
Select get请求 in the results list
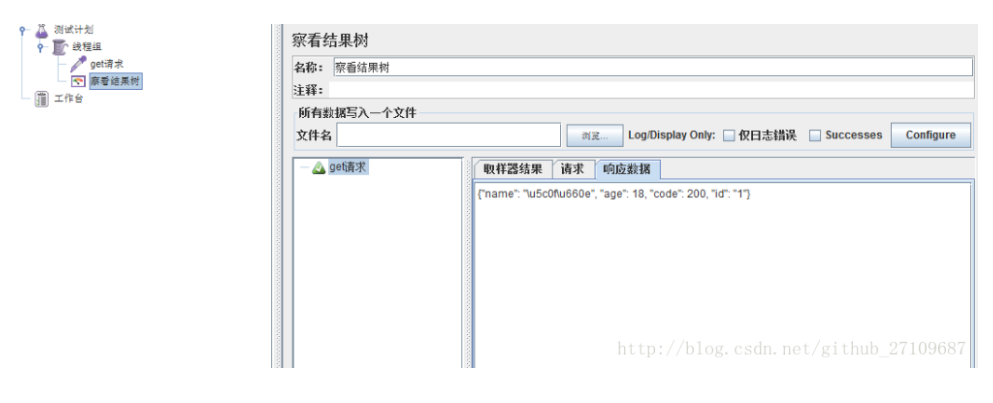348,167
